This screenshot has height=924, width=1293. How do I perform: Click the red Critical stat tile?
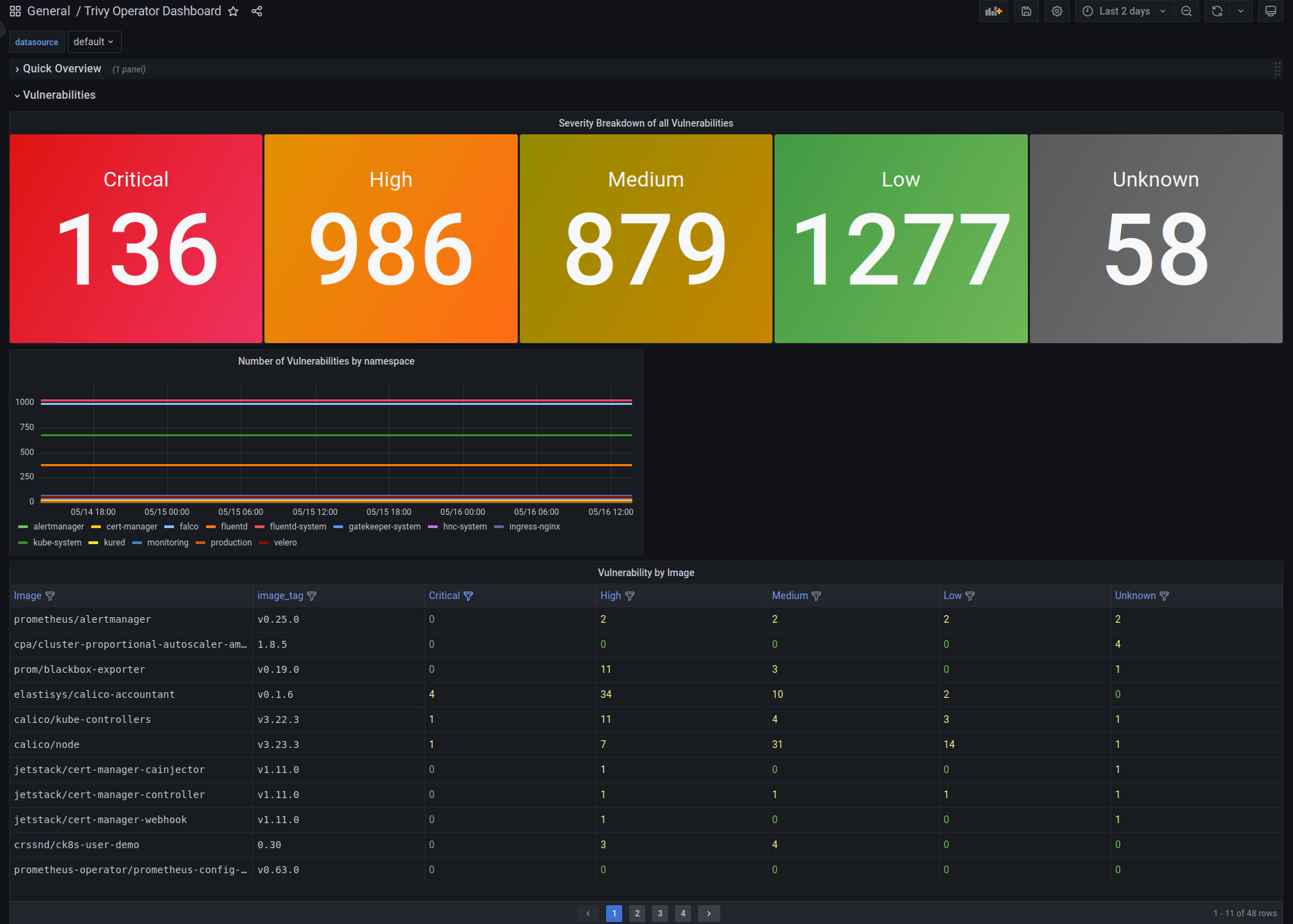point(136,239)
